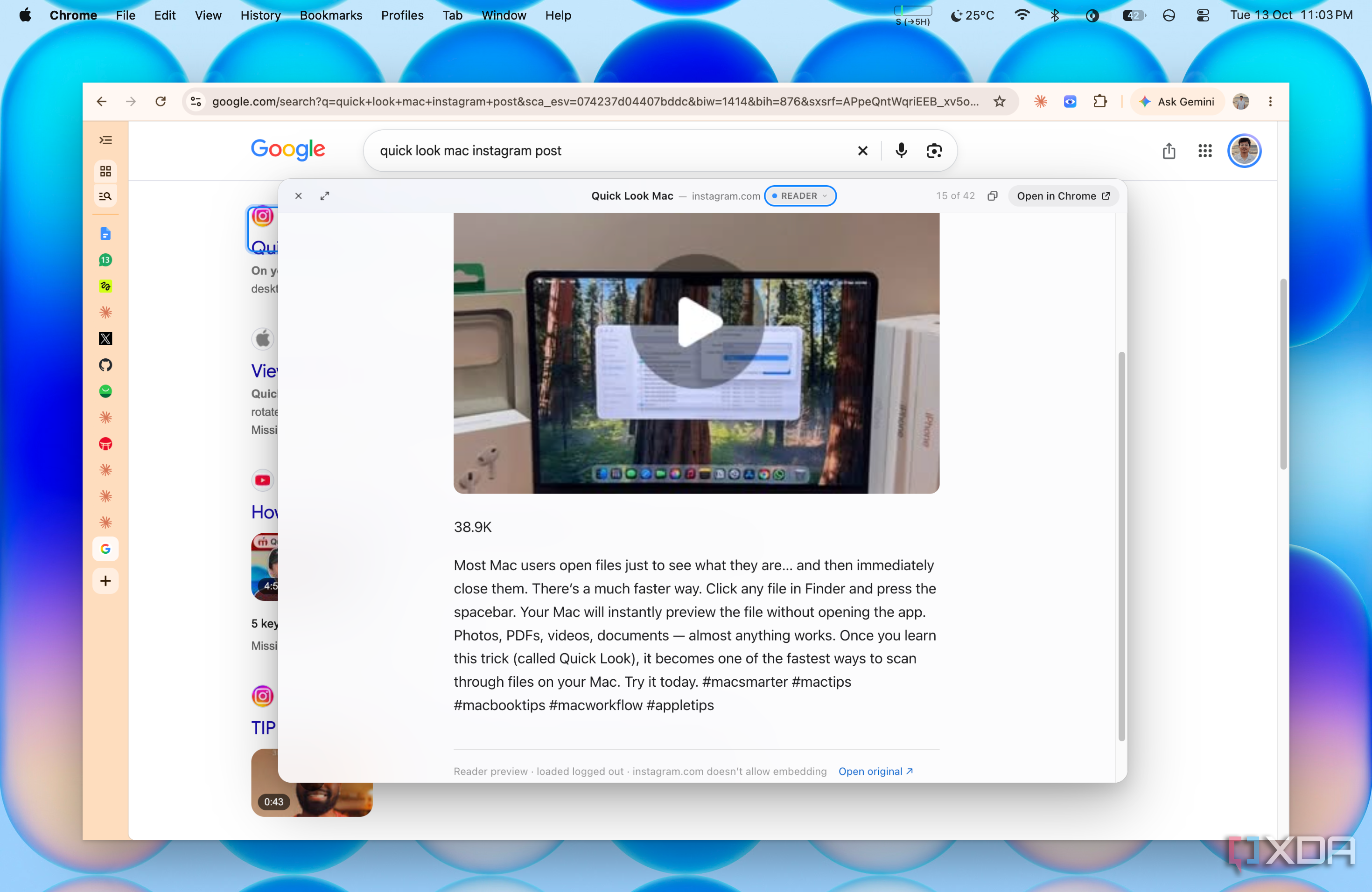Open the sidebar grid view icon
Screen dimensions: 1372x892
105,171
